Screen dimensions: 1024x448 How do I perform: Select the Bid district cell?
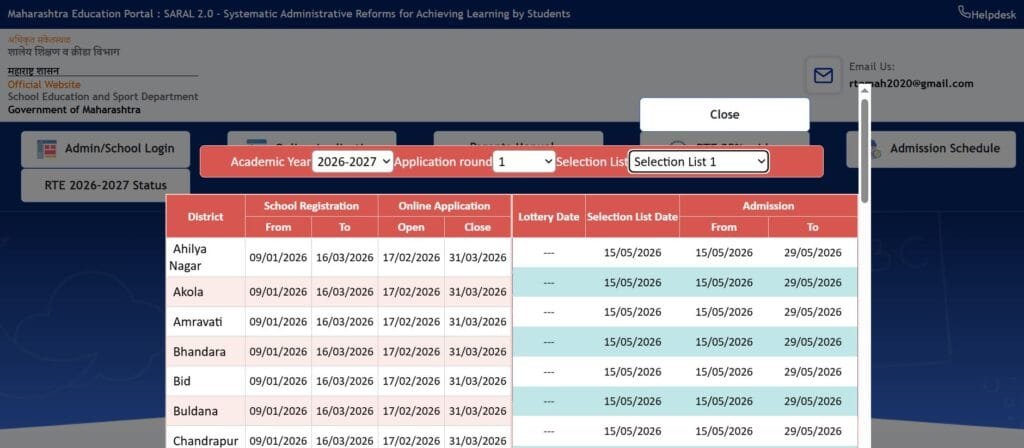206,381
